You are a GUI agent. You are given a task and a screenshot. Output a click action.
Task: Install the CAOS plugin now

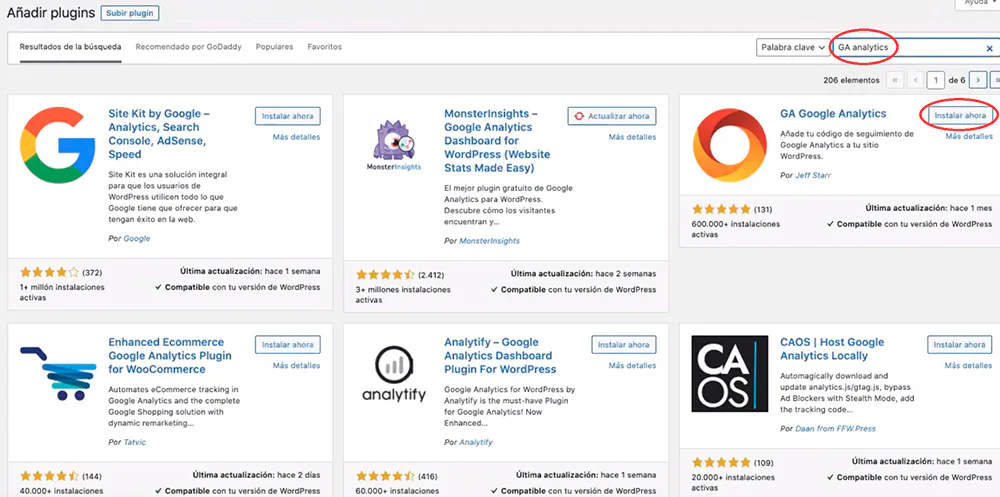click(960, 345)
